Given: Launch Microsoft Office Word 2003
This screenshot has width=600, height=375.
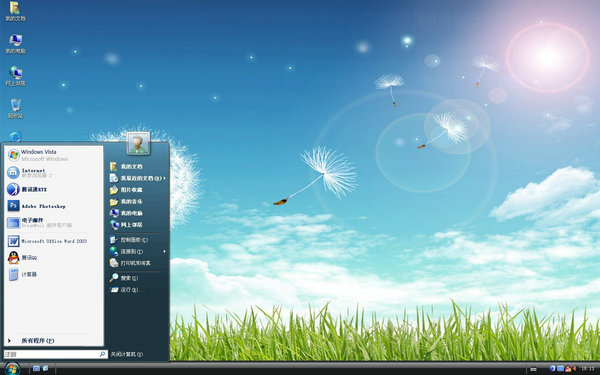Looking at the screenshot, I should point(54,241).
